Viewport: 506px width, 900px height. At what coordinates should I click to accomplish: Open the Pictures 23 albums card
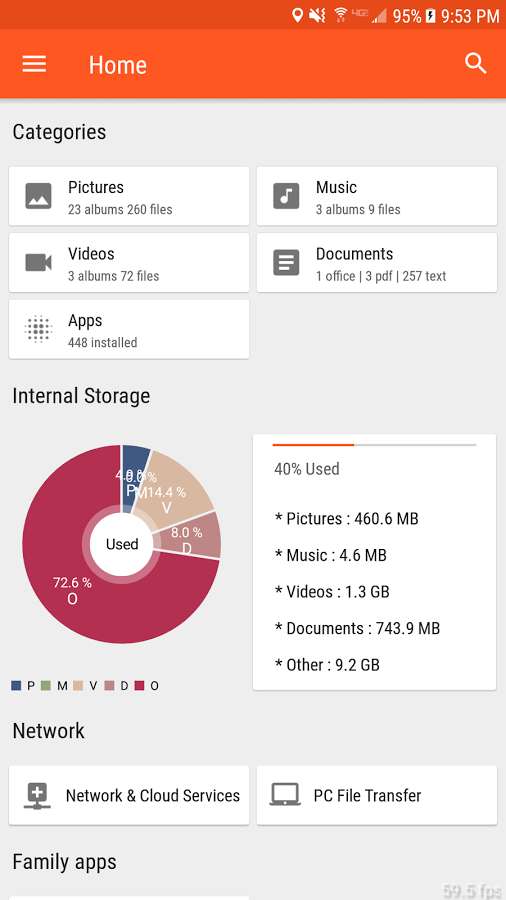point(129,196)
